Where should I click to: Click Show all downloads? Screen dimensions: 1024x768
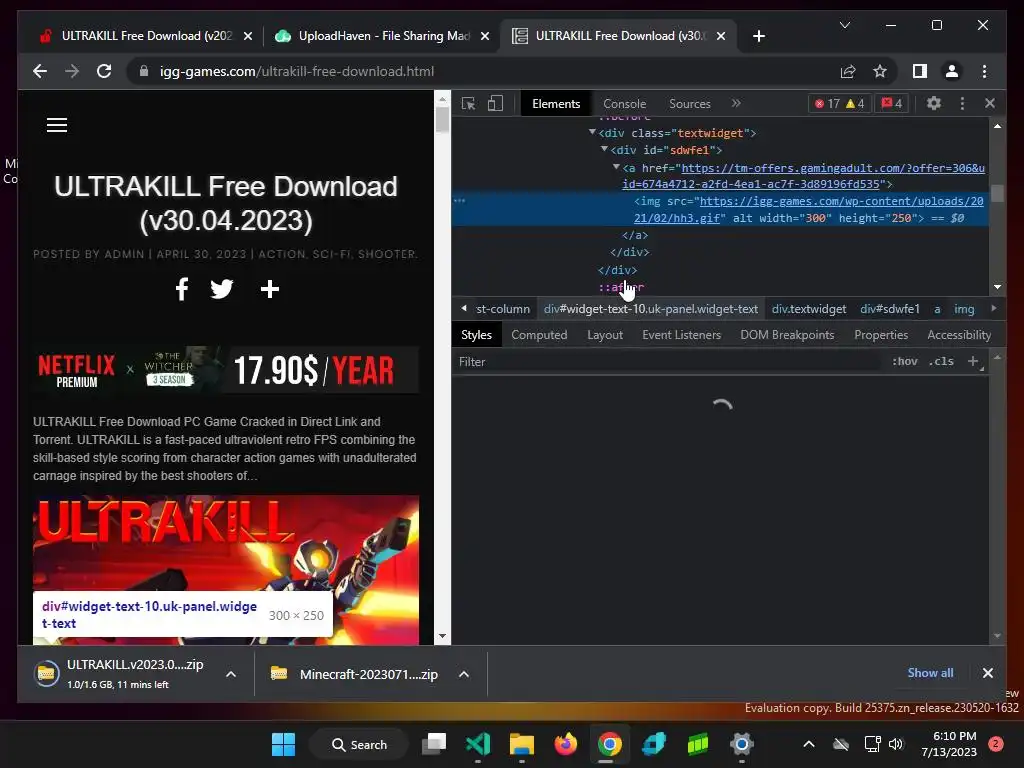tap(930, 673)
